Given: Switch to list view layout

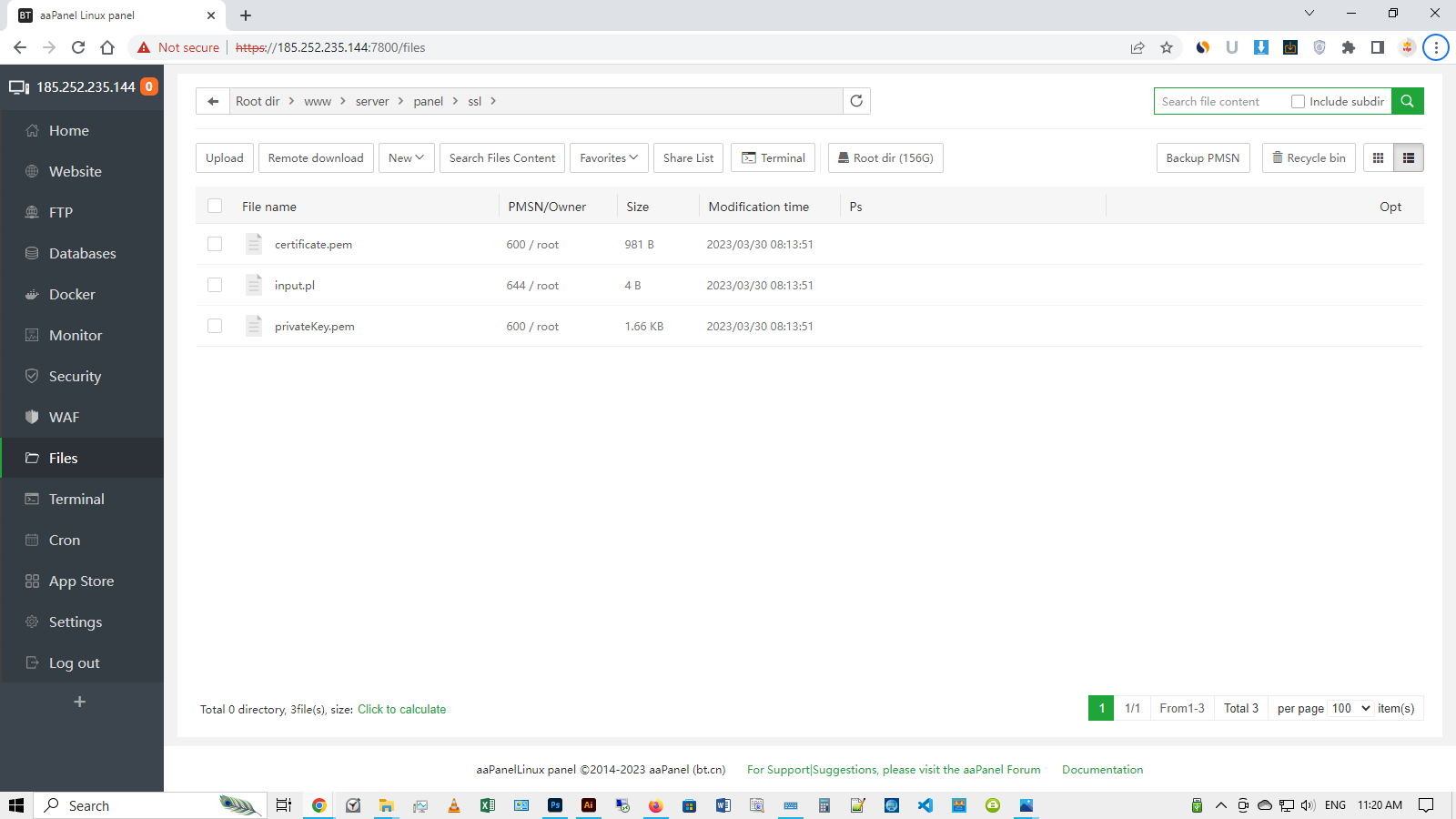Looking at the screenshot, I should tap(1409, 158).
